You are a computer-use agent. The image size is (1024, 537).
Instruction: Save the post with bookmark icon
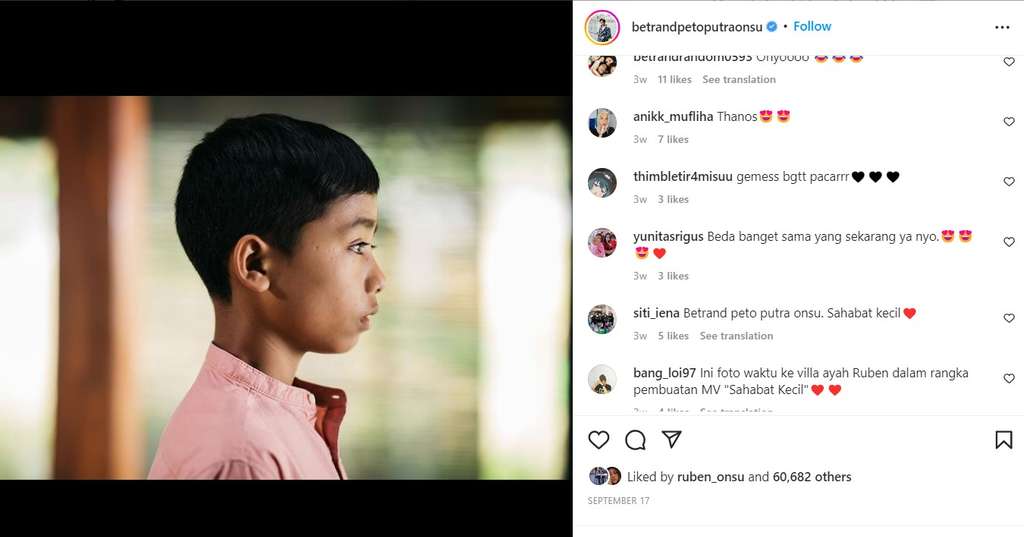click(x=1003, y=440)
